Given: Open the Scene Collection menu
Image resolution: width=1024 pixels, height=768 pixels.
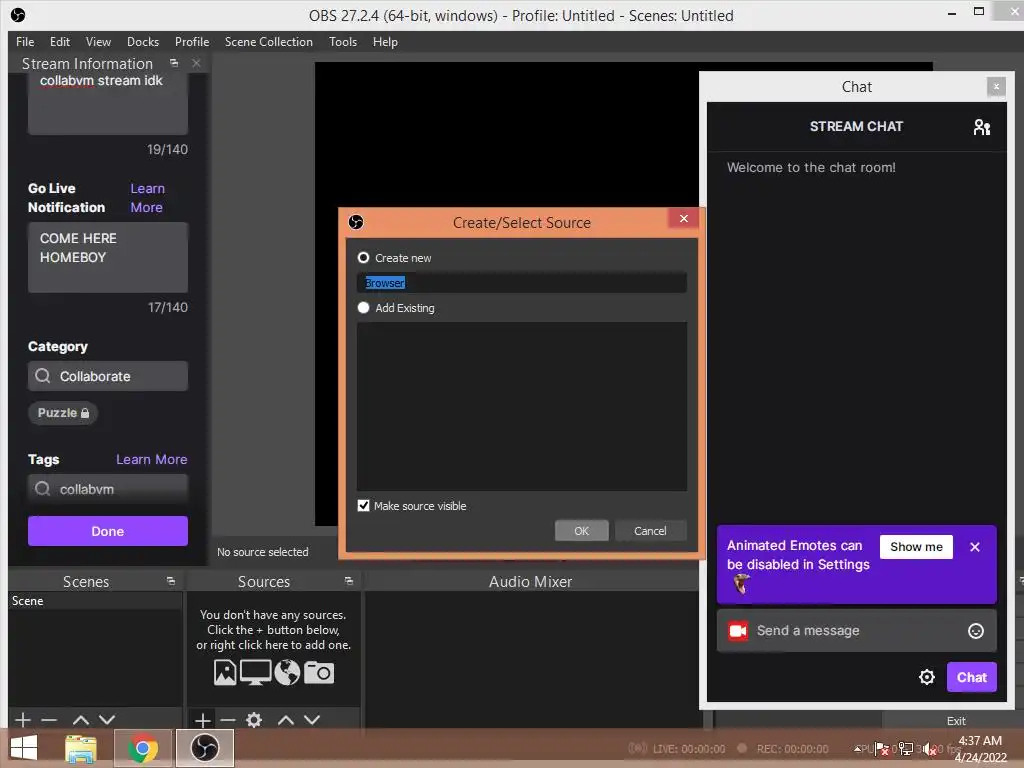Looking at the screenshot, I should click(x=268, y=42).
